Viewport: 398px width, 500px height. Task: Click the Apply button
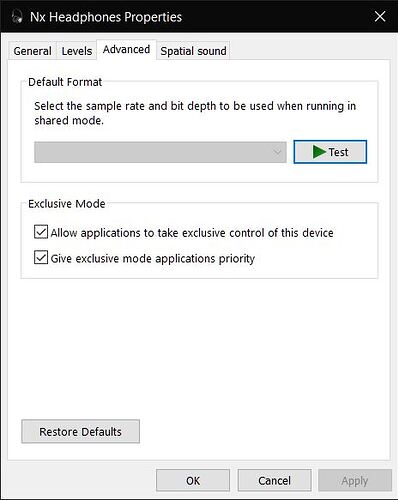(x=355, y=480)
